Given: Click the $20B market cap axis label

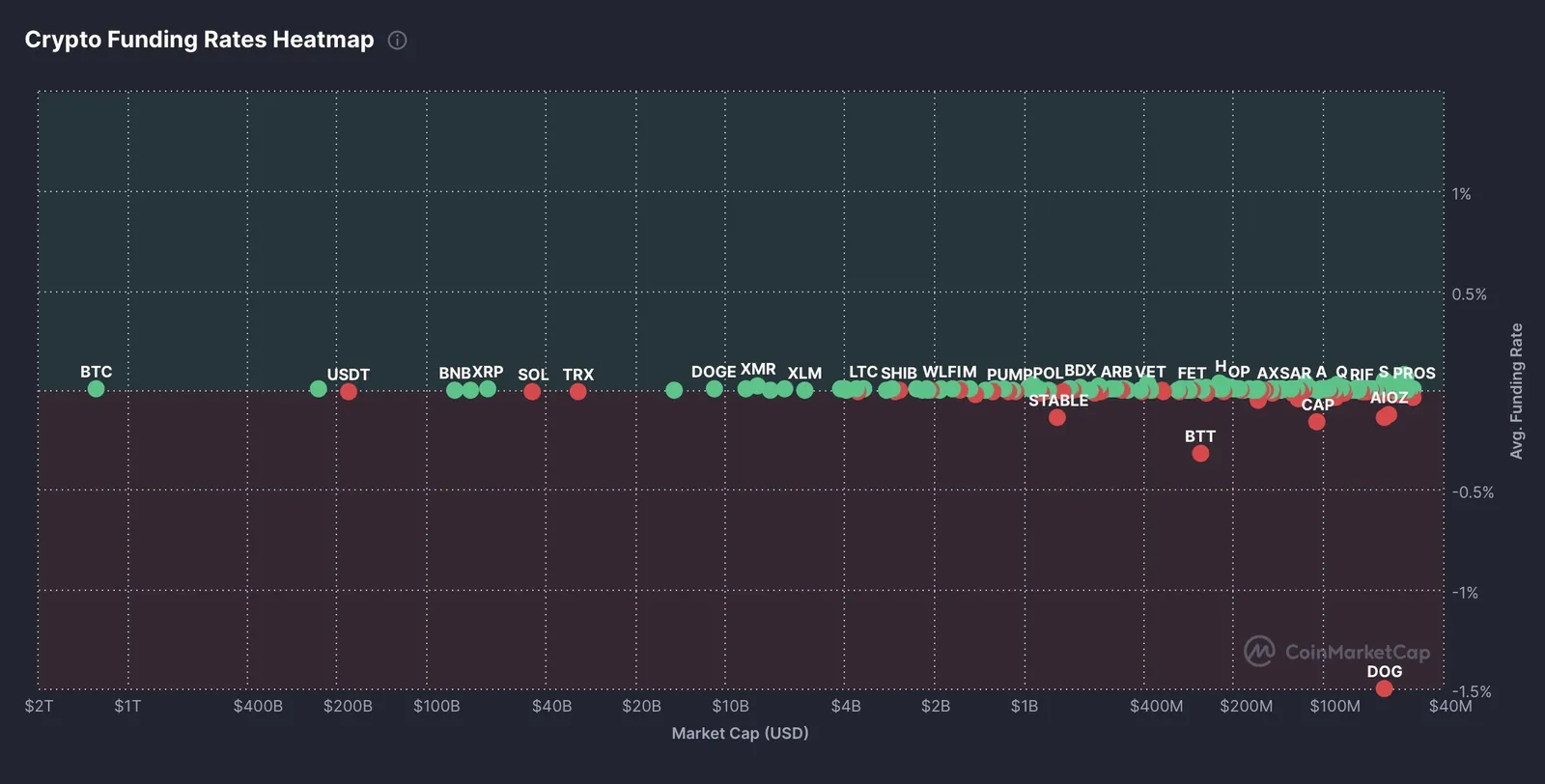Looking at the screenshot, I should (x=641, y=707).
